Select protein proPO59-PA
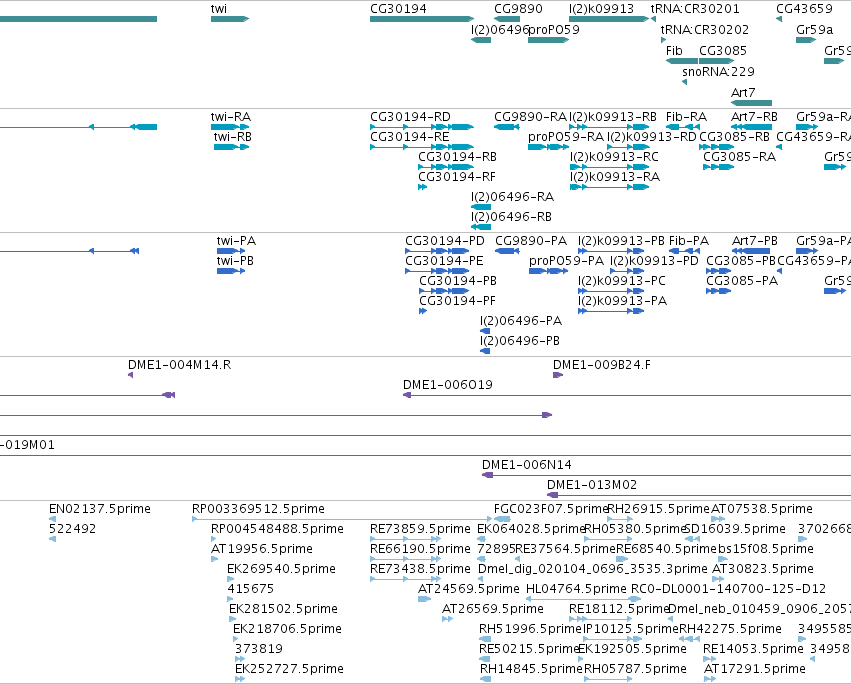 click(566, 261)
